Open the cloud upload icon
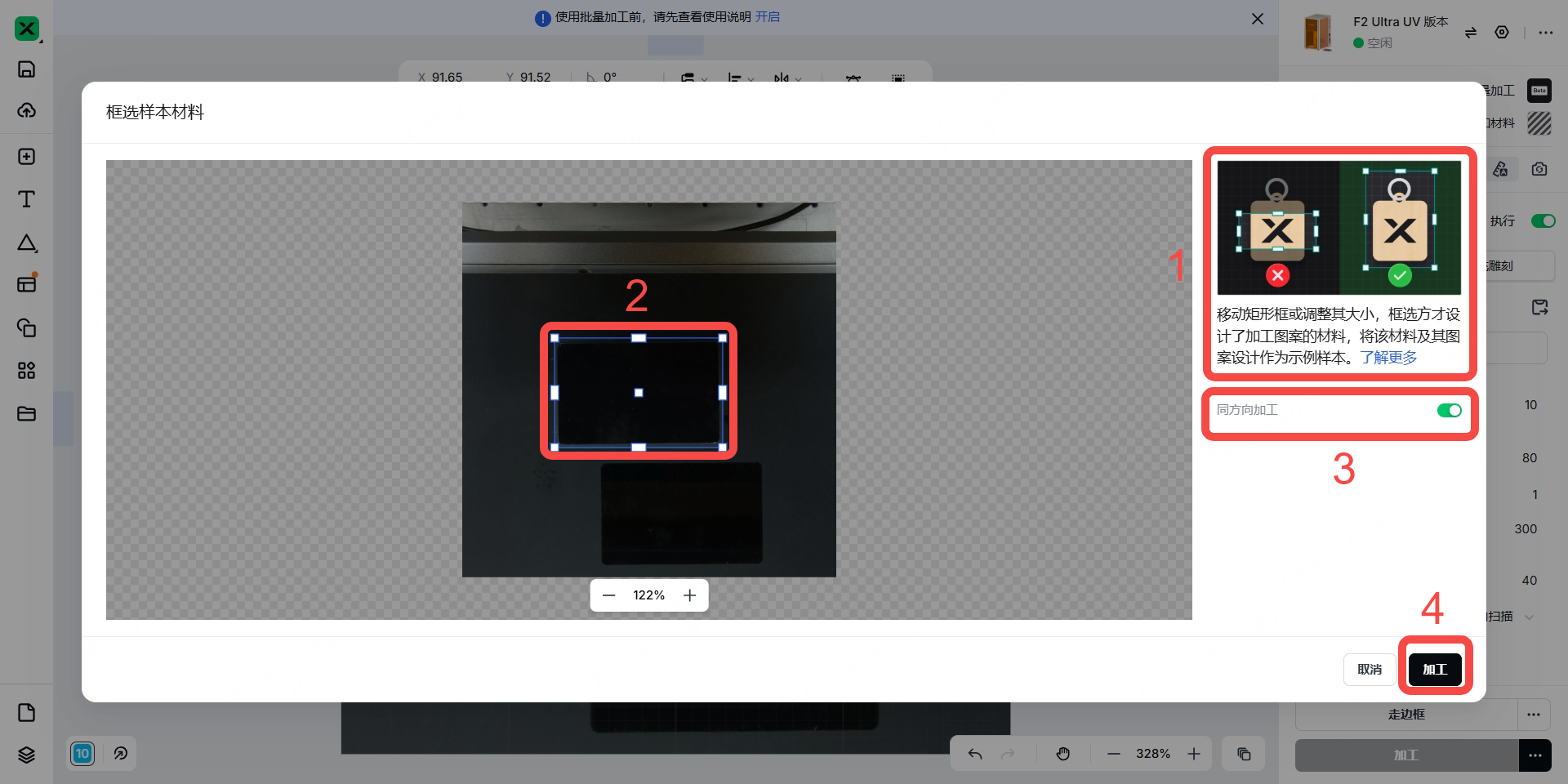 click(26, 110)
